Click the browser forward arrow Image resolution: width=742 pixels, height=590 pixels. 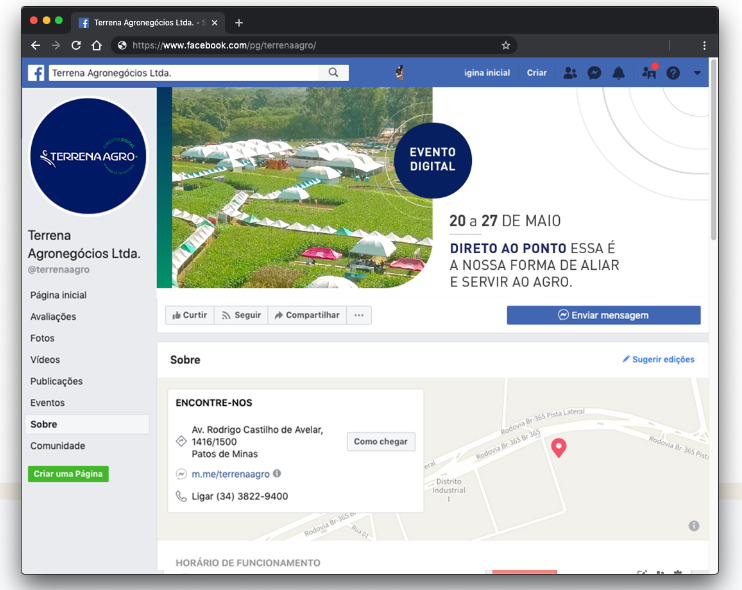[56, 45]
